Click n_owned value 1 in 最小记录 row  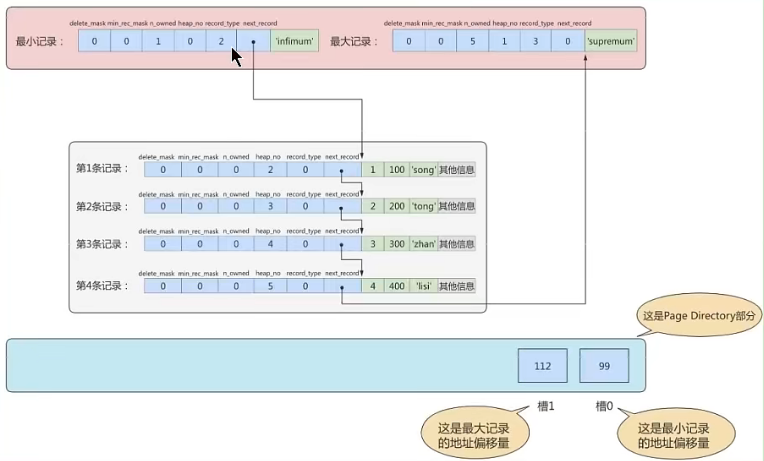point(158,41)
